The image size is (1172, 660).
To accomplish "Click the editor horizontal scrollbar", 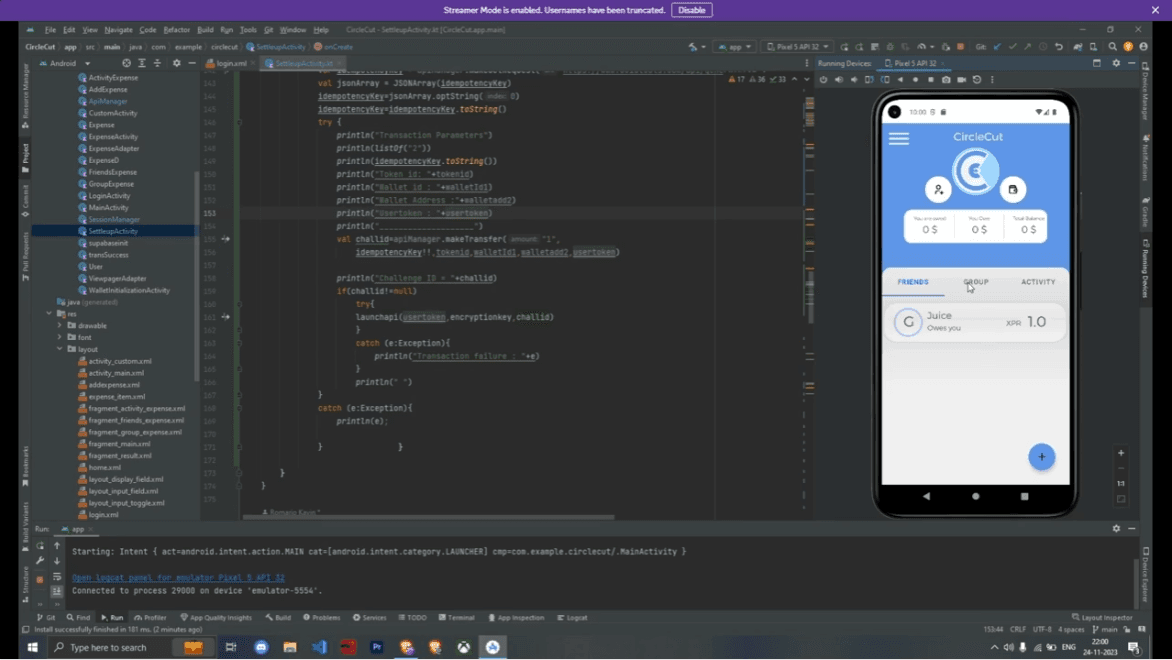I will pos(428,517).
